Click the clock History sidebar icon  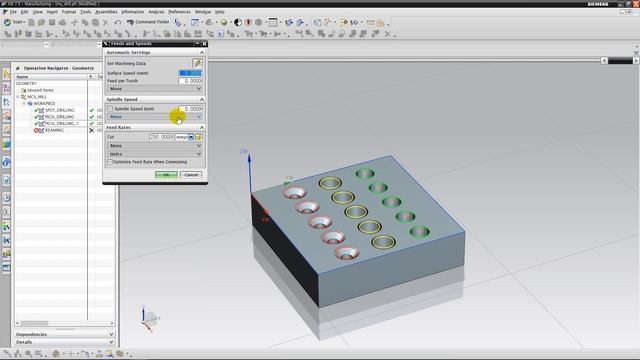click(6, 198)
